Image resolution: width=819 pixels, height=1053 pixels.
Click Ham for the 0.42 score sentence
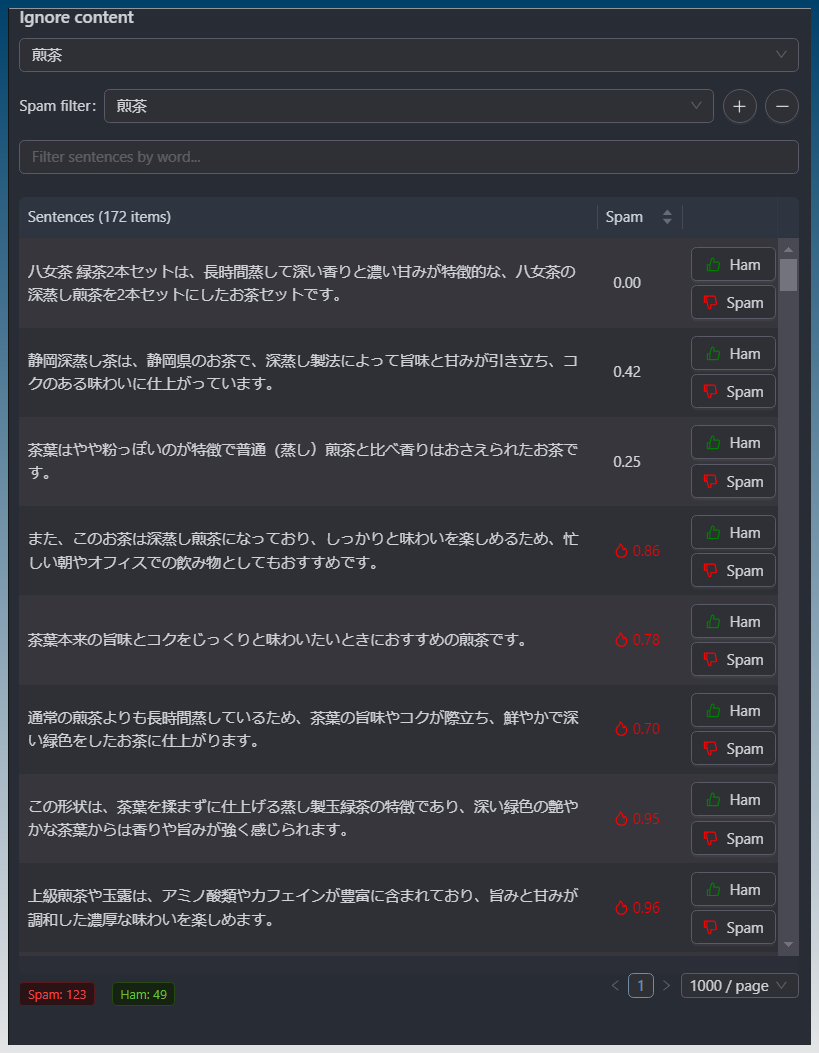tap(733, 354)
